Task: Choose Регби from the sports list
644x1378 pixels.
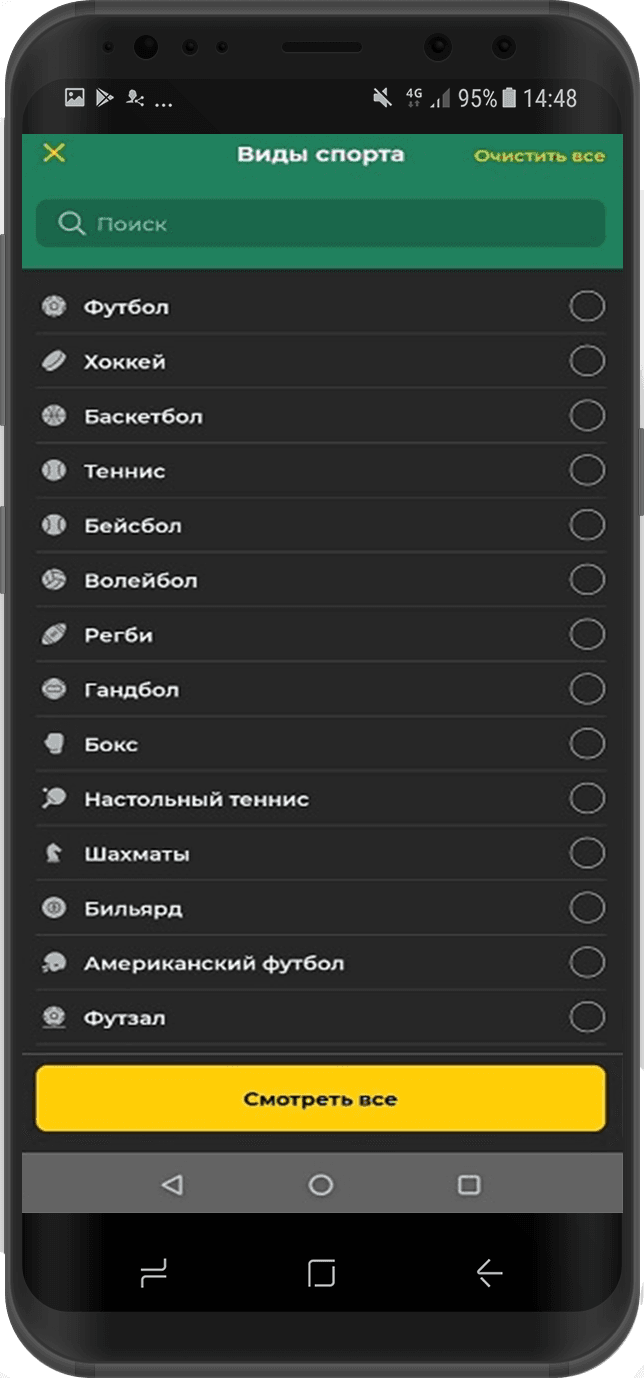Action: [x=119, y=635]
